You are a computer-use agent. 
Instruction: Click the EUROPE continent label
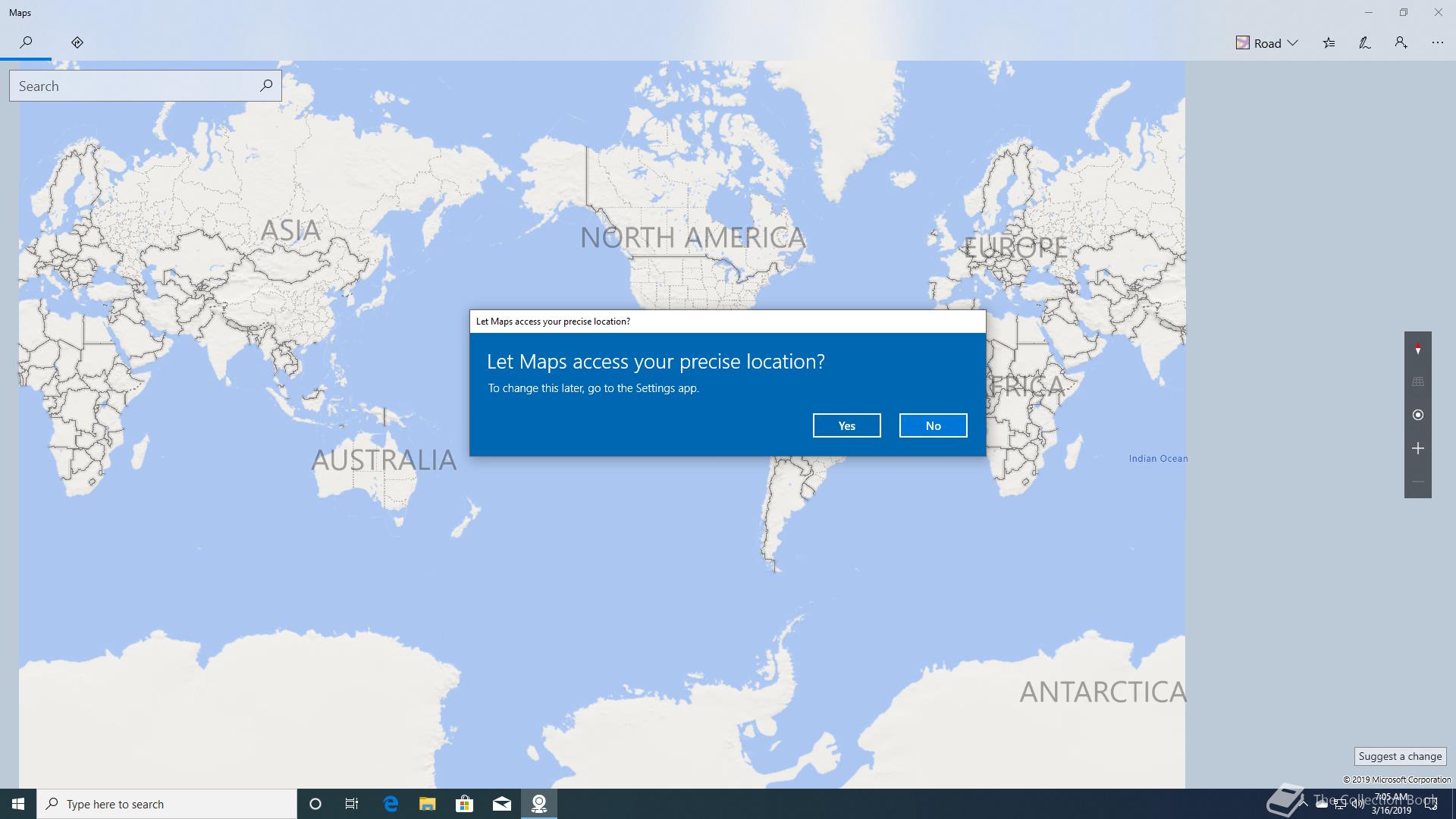[x=1015, y=247]
